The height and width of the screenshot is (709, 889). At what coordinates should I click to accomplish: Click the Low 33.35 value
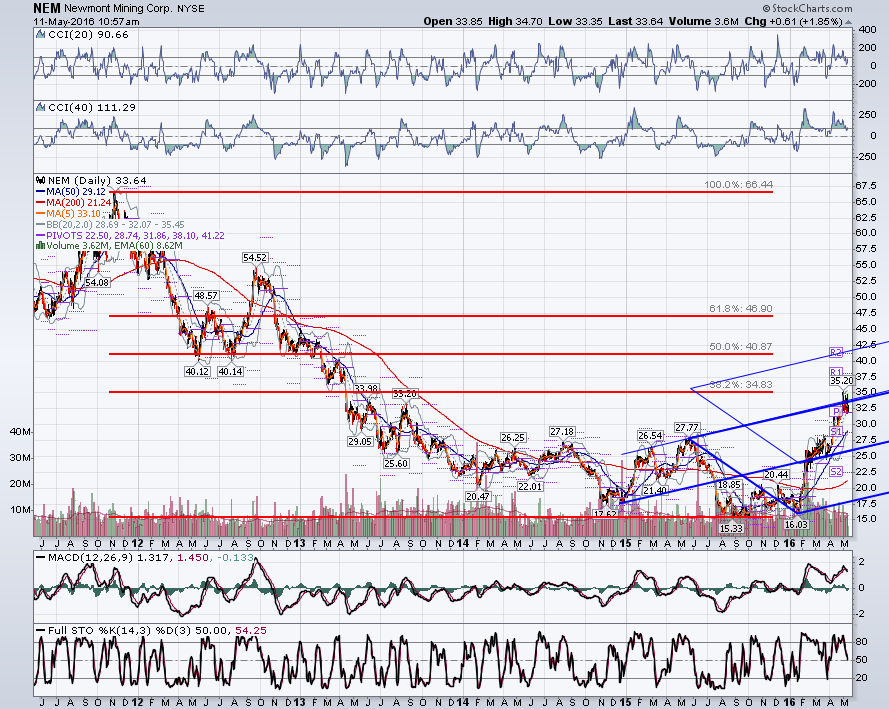point(575,22)
